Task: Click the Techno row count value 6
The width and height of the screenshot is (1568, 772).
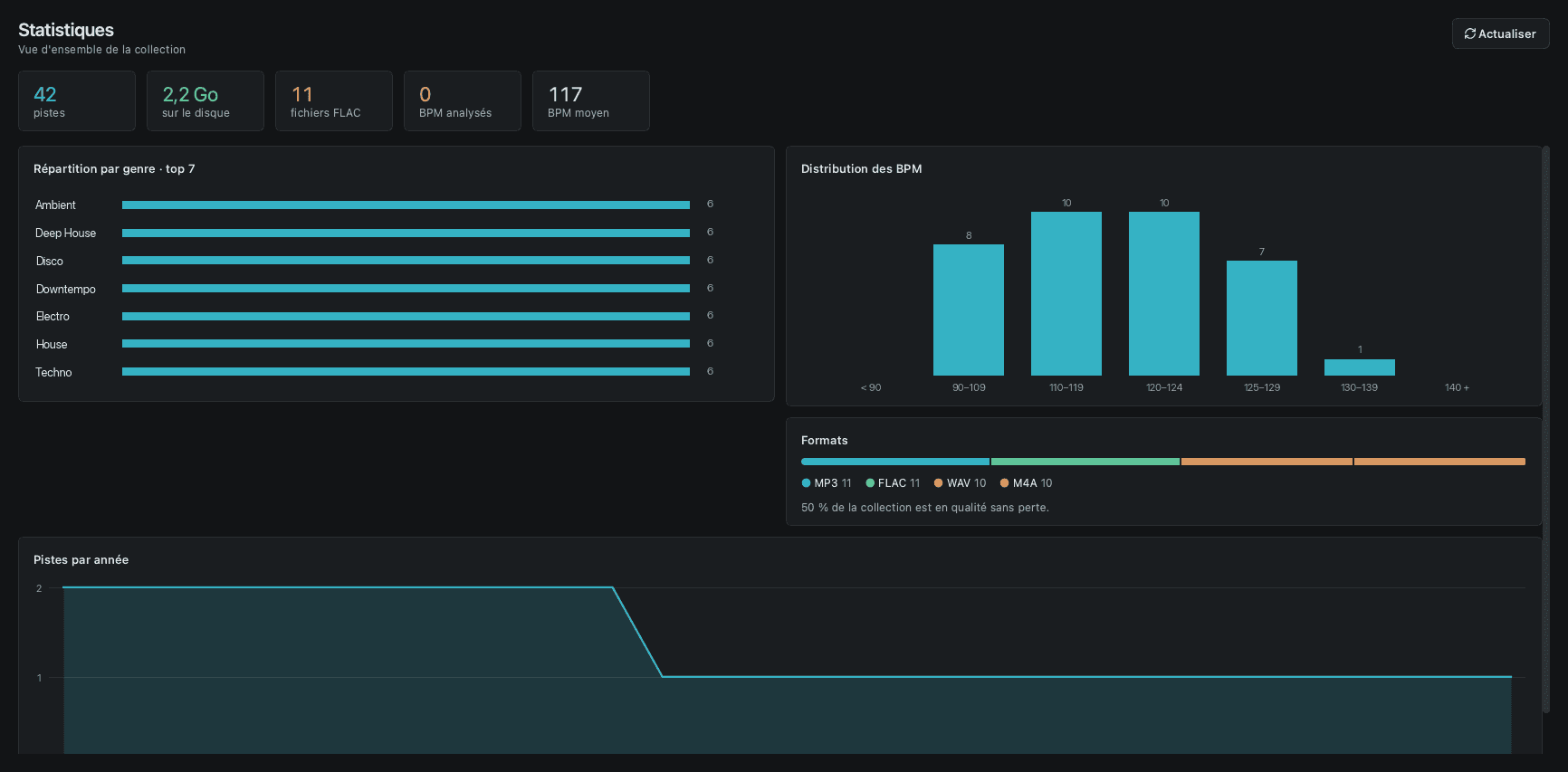Action: 711,371
